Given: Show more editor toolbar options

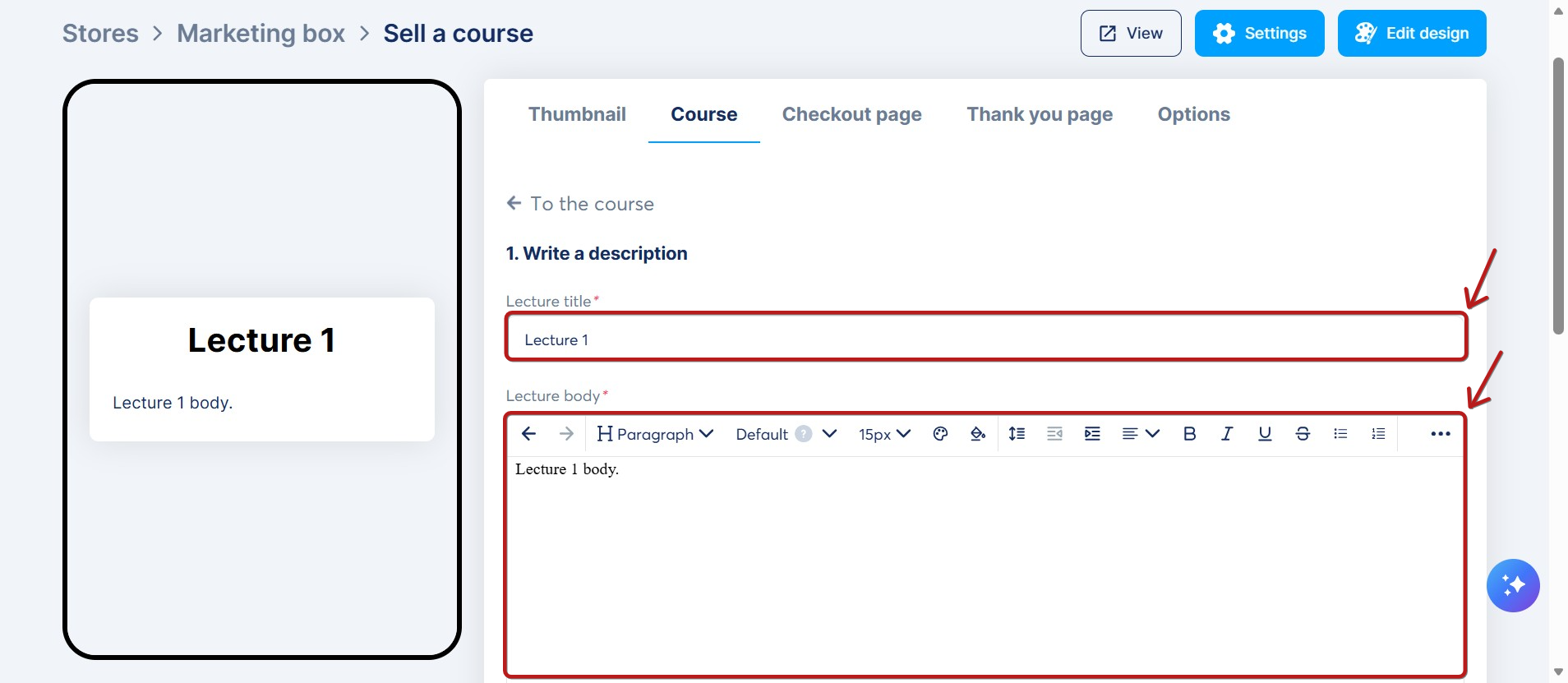Looking at the screenshot, I should point(1441,434).
